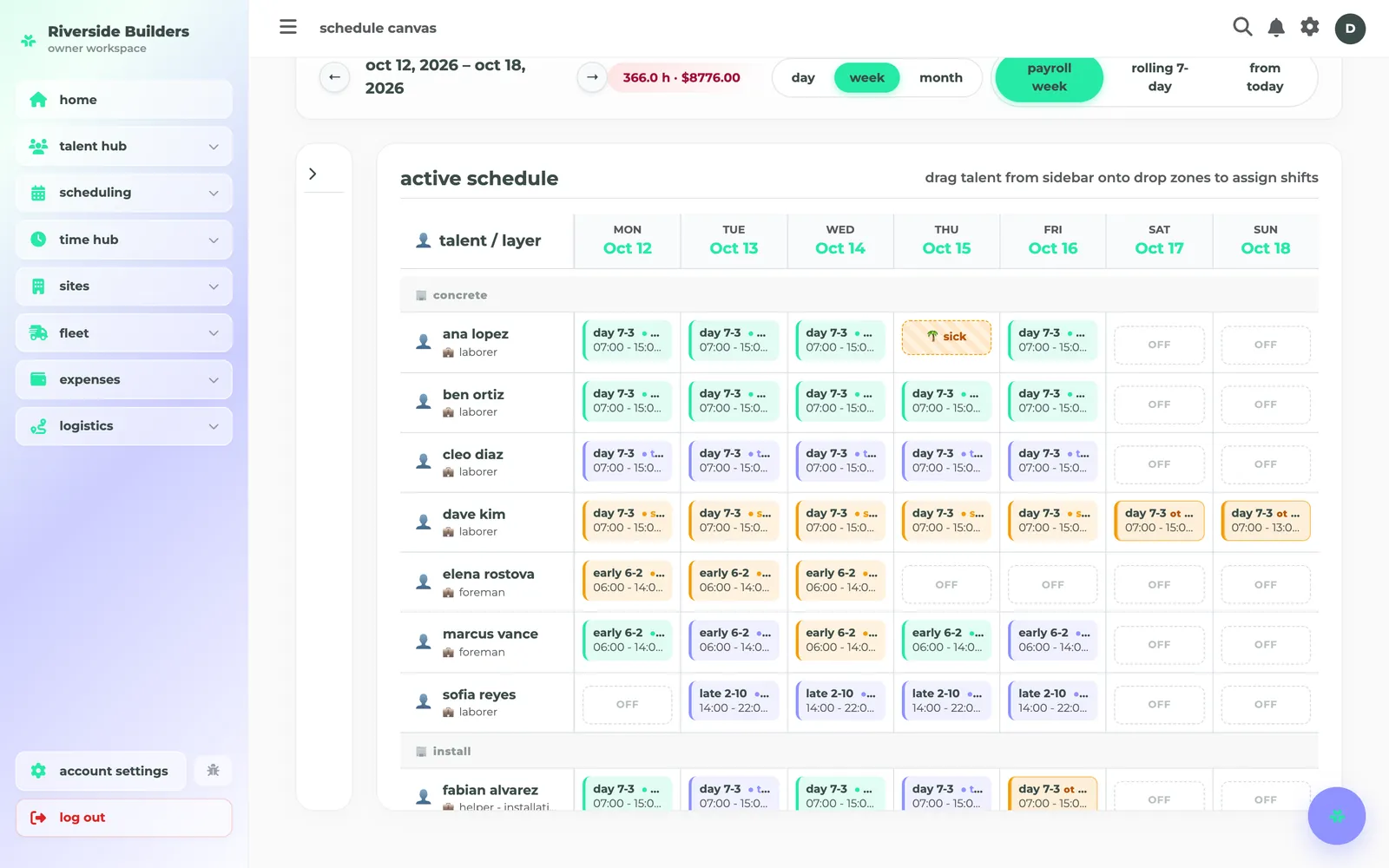Expand the talent hub menu
Viewport: 1389px width, 868px height.
click(124, 147)
